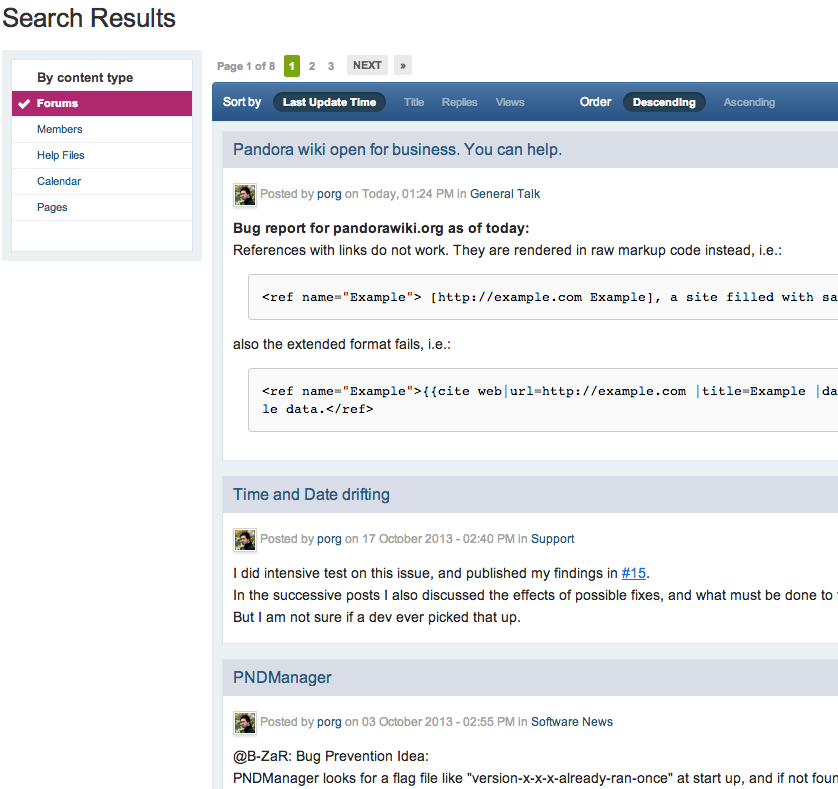This screenshot has height=789, width=838.
Task: Sort results by Title
Action: point(414,102)
